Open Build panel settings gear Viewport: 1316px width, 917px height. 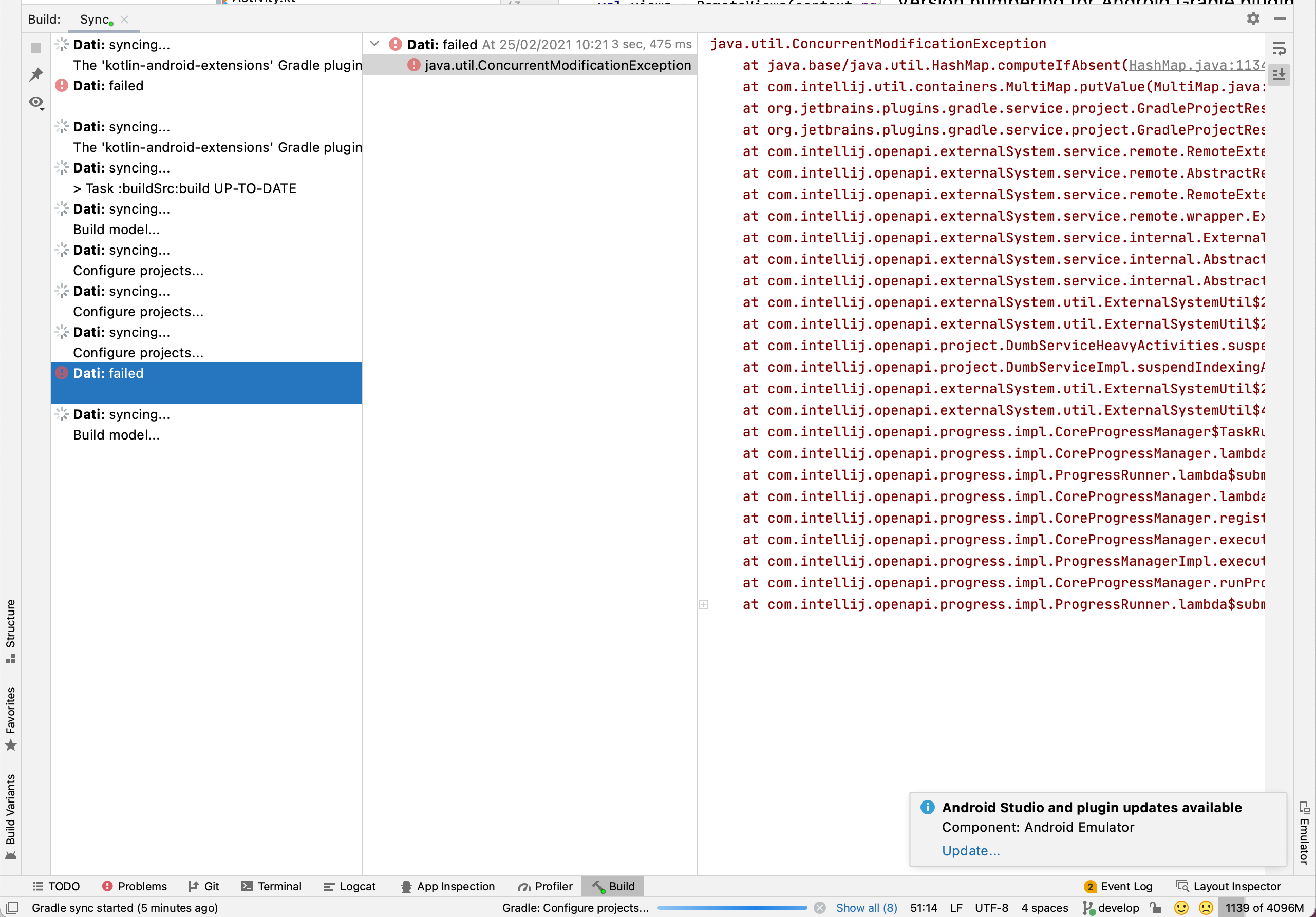[x=1253, y=19]
